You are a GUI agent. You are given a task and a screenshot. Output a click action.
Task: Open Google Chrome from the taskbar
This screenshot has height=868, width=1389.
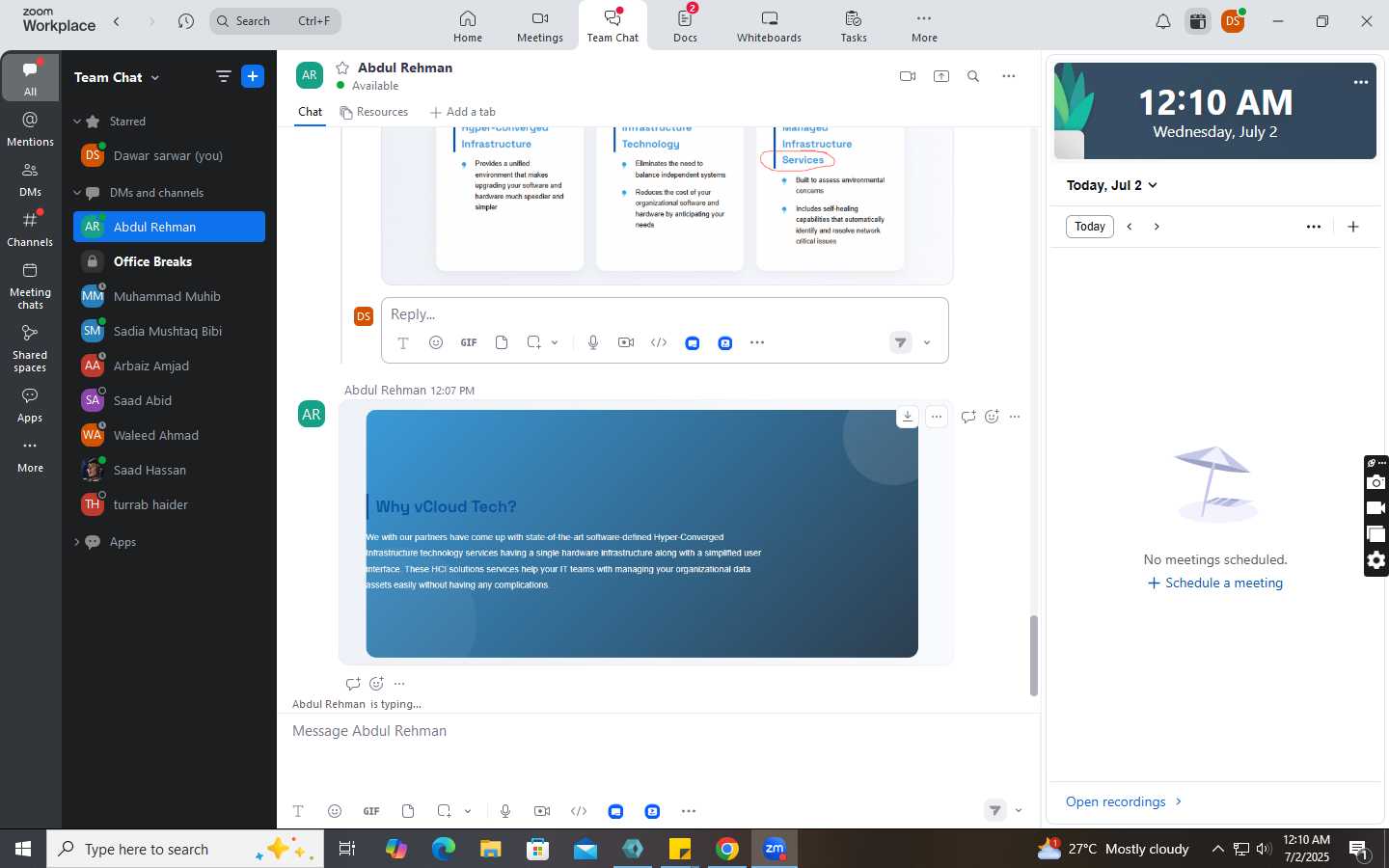coord(727,849)
